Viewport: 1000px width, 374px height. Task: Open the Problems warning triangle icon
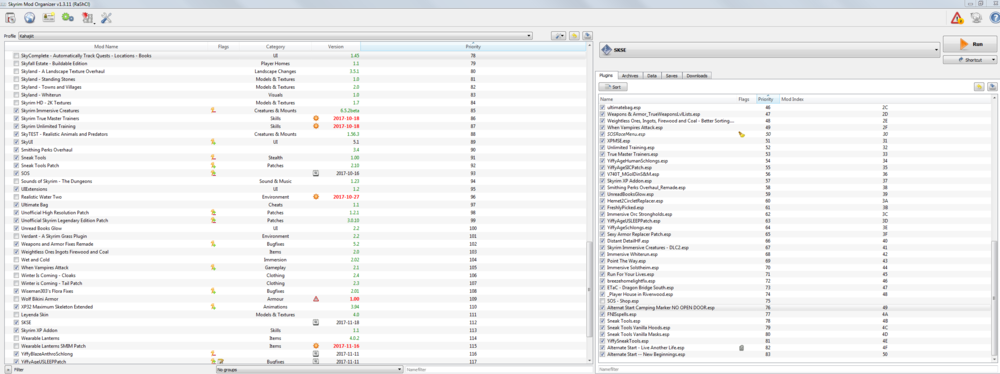pos(957,18)
